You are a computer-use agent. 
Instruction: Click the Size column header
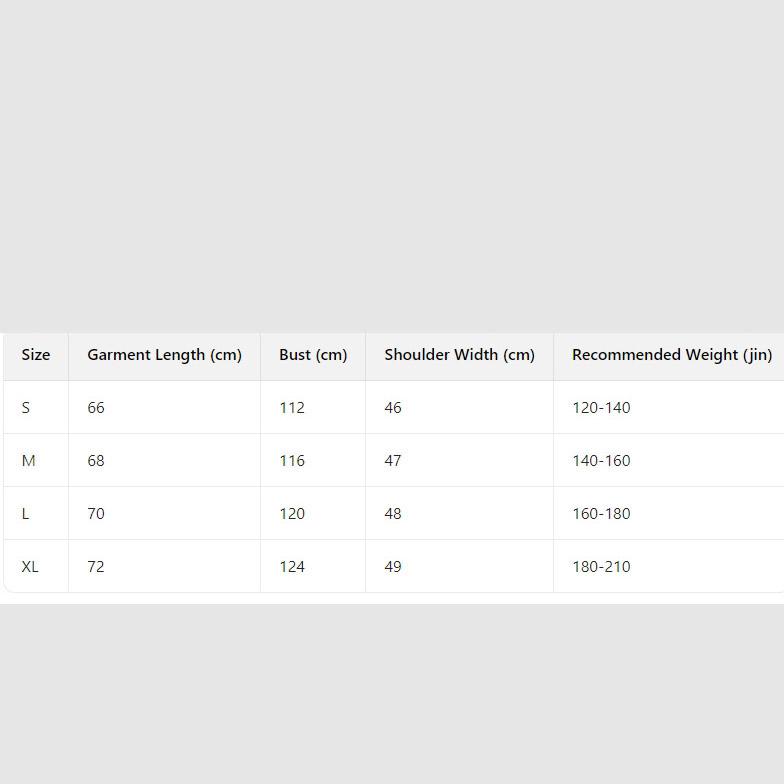[36, 355]
